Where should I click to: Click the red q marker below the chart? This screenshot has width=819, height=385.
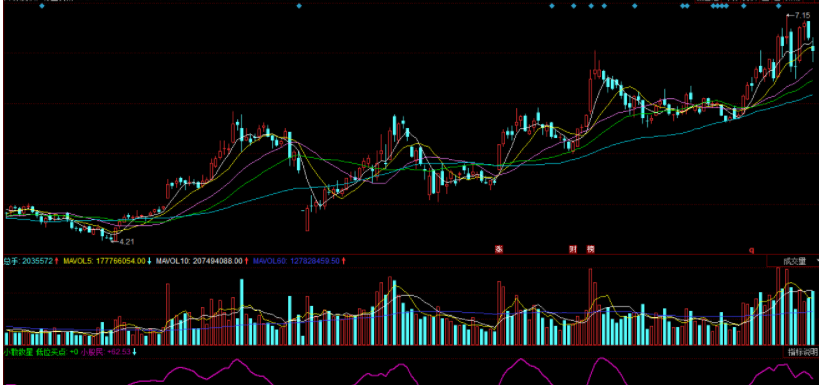click(752, 250)
